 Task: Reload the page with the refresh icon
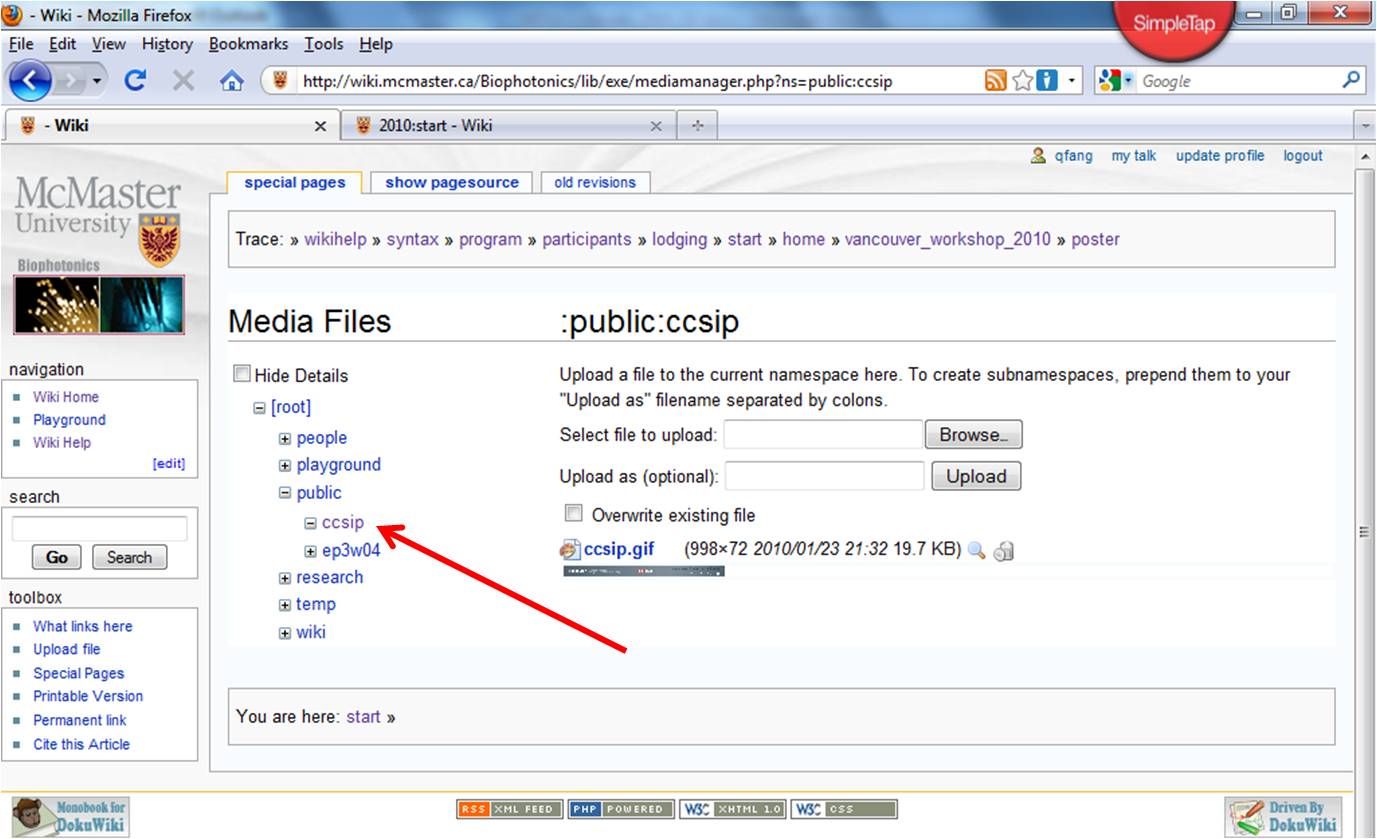click(135, 82)
